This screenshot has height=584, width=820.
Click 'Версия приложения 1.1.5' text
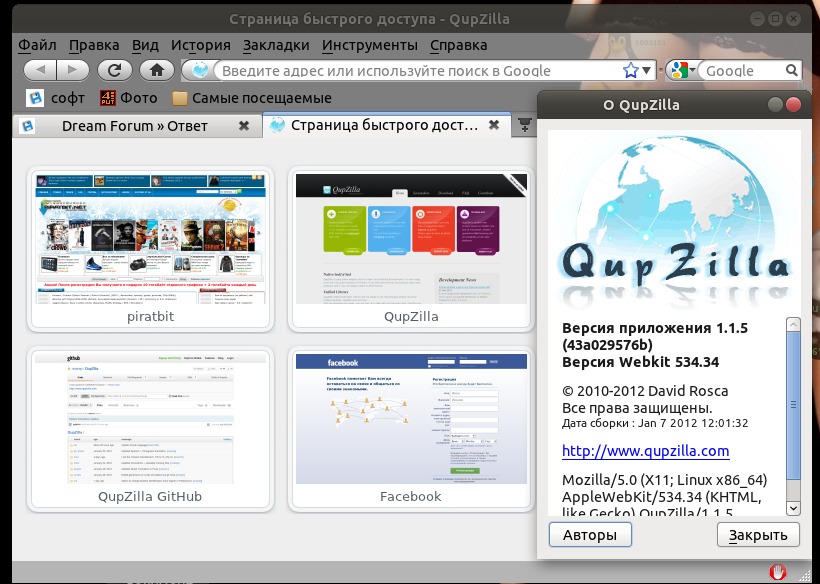click(655, 328)
